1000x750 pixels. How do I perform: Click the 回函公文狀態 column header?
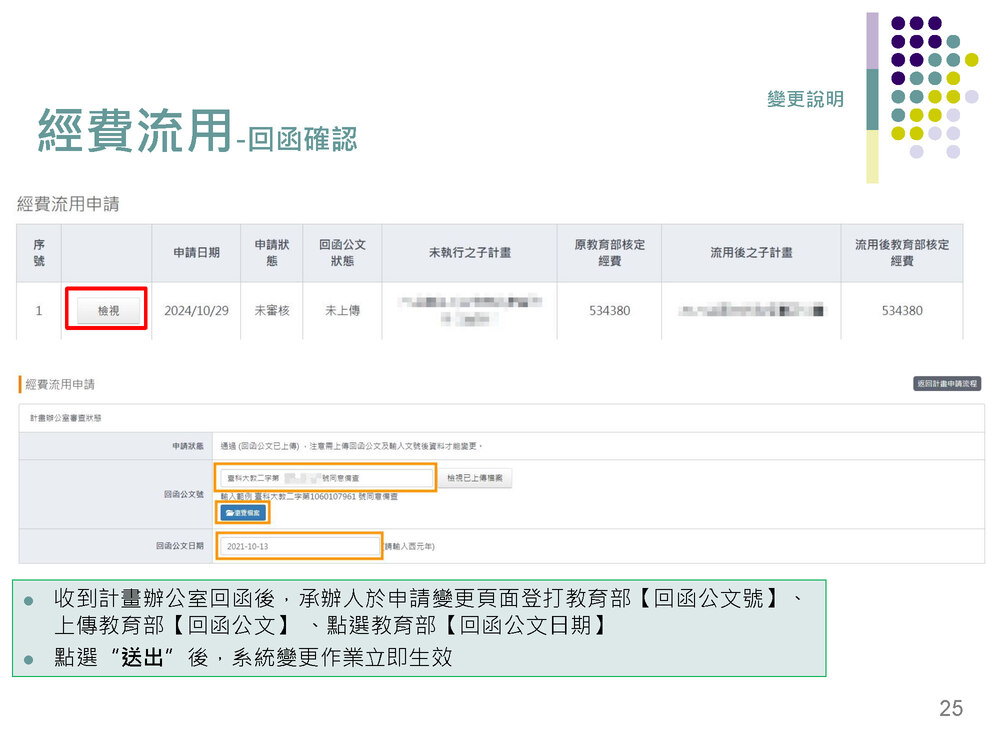pos(342,253)
